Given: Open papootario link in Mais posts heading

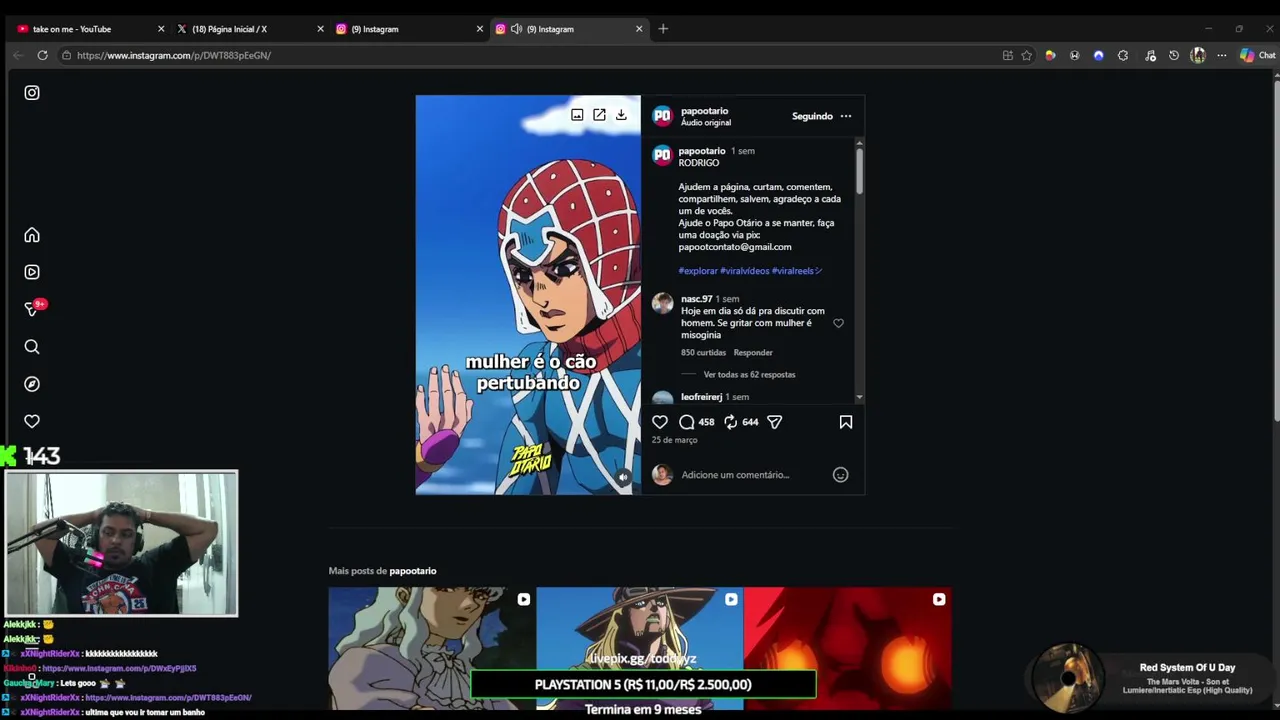Looking at the screenshot, I should click(413, 571).
